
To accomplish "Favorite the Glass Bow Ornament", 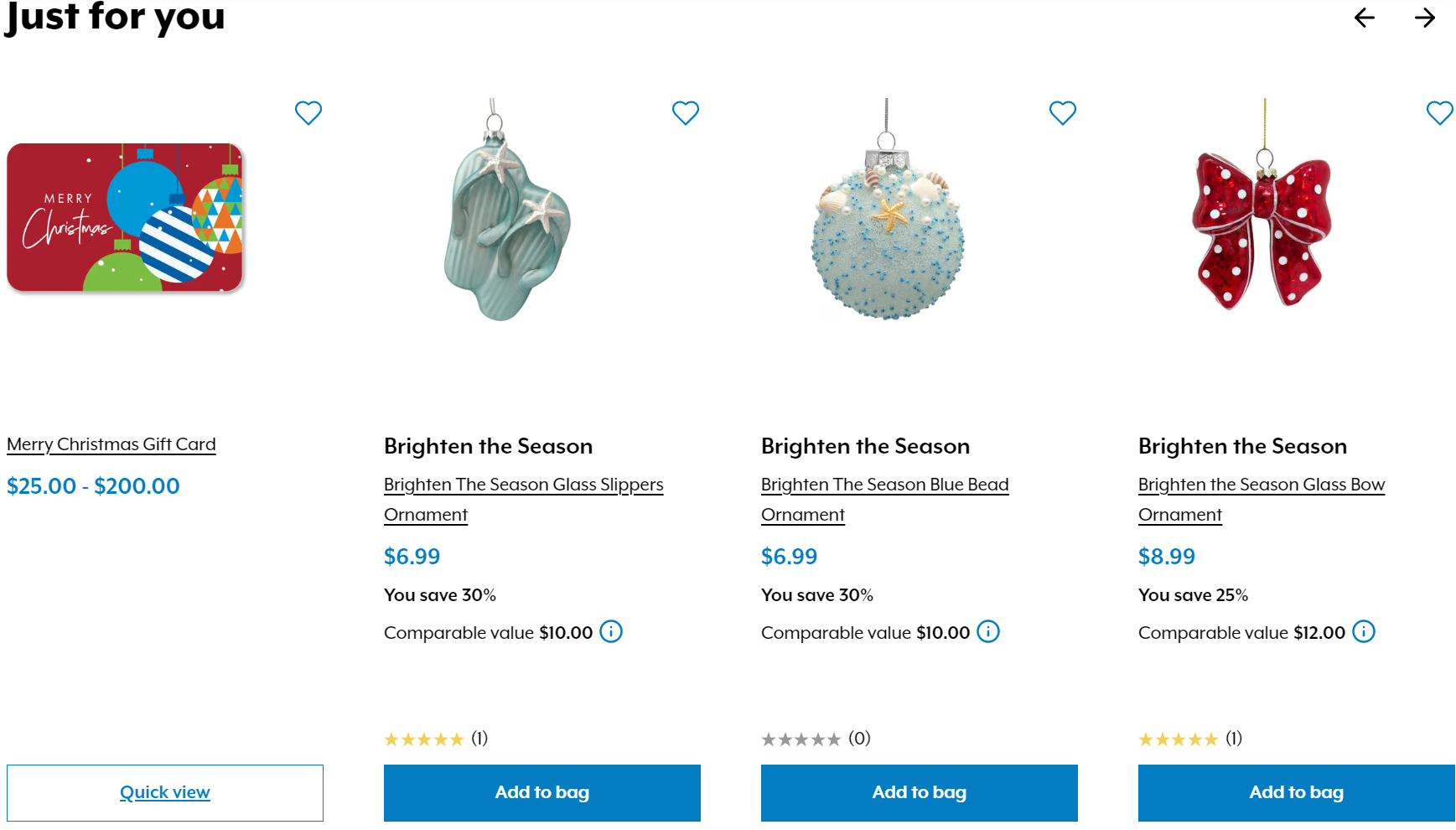I will coord(1439,112).
